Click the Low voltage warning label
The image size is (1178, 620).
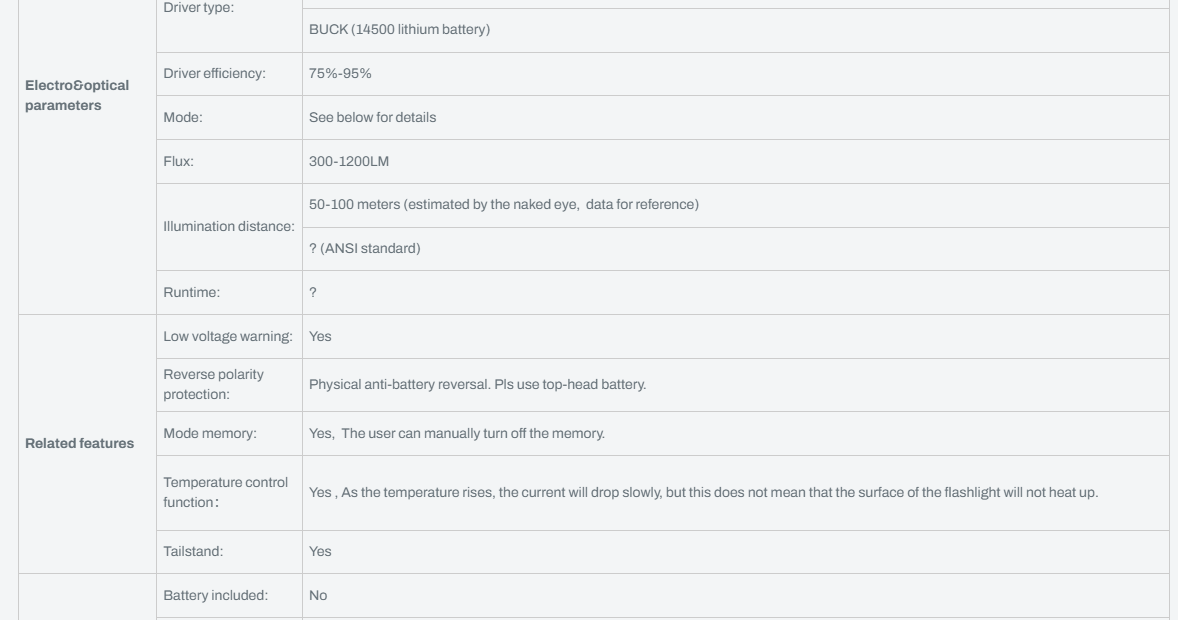(x=228, y=337)
